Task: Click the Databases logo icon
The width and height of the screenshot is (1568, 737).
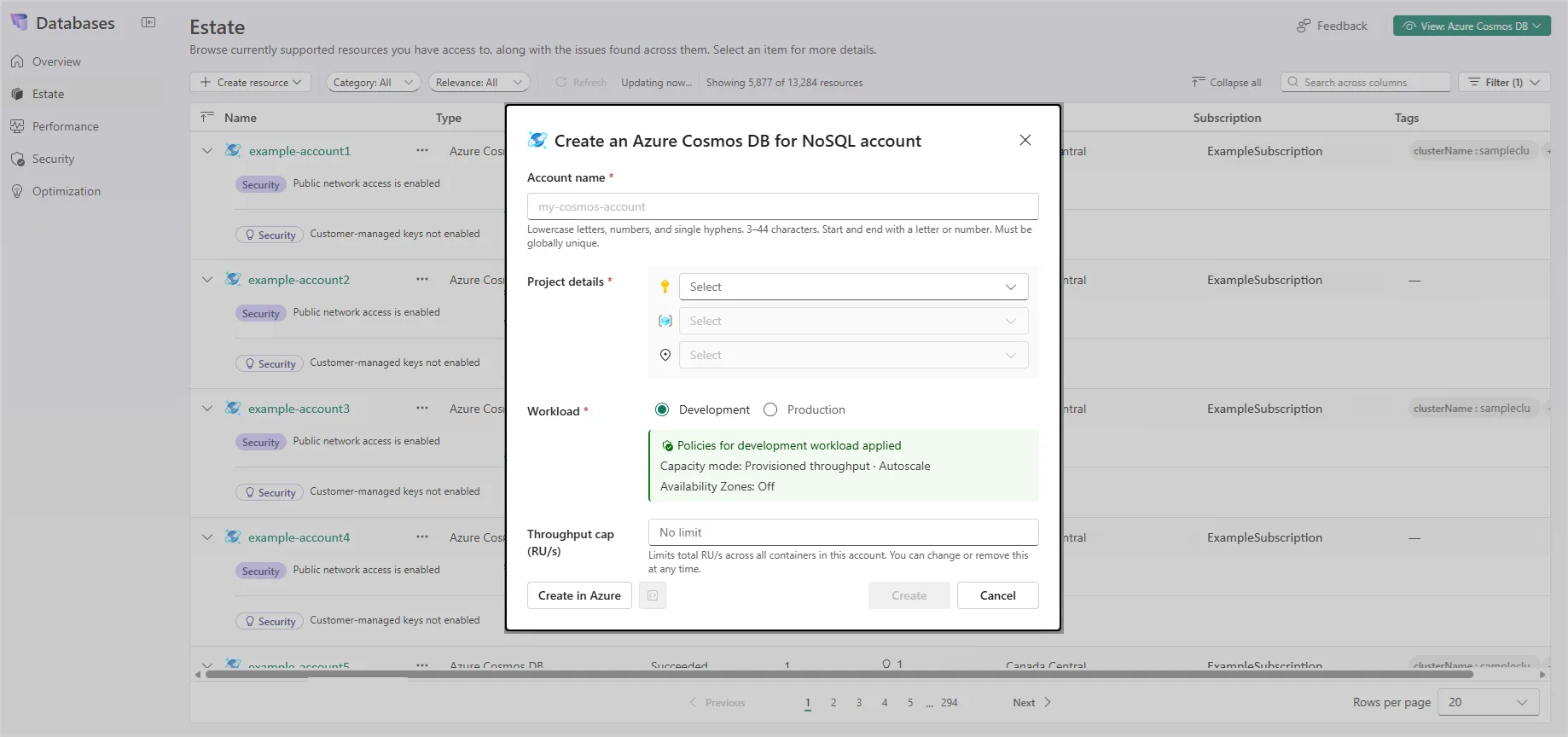Action: click(x=19, y=22)
